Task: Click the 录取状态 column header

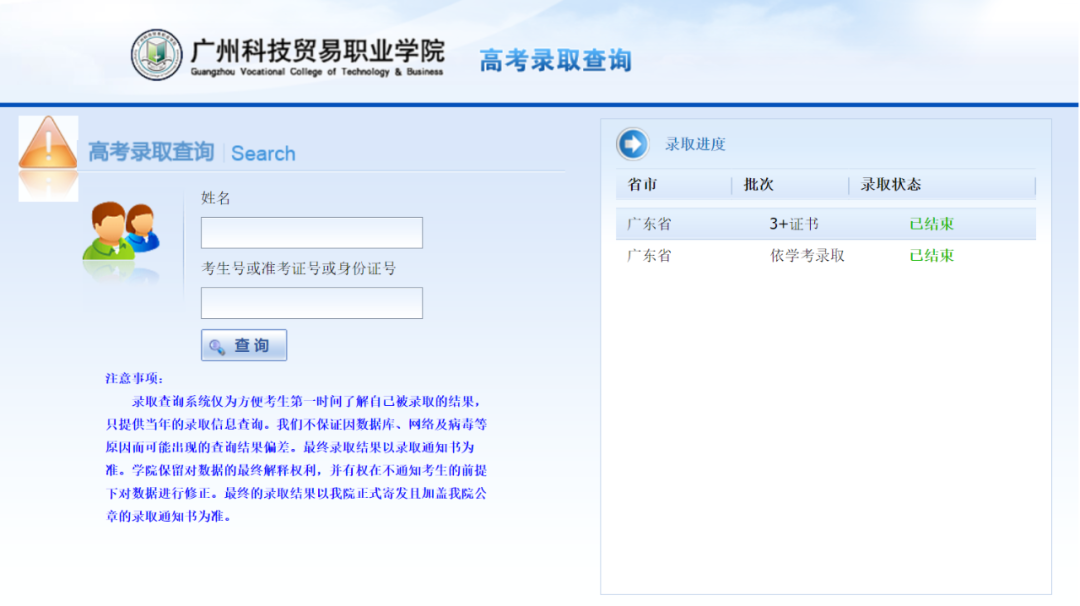Action: (x=893, y=185)
